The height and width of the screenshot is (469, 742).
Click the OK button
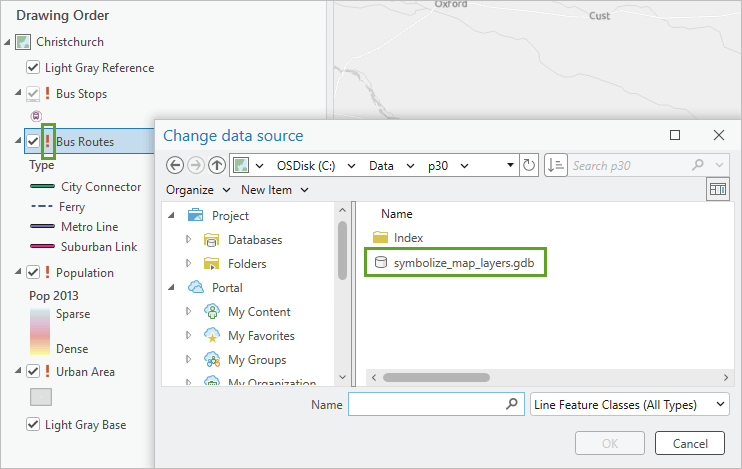click(x=610, y=443)
